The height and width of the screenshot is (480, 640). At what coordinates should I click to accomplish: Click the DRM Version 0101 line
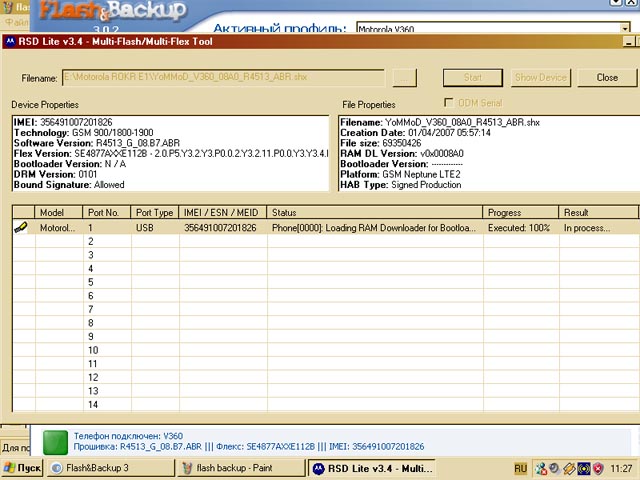click(x=56, y=174)
